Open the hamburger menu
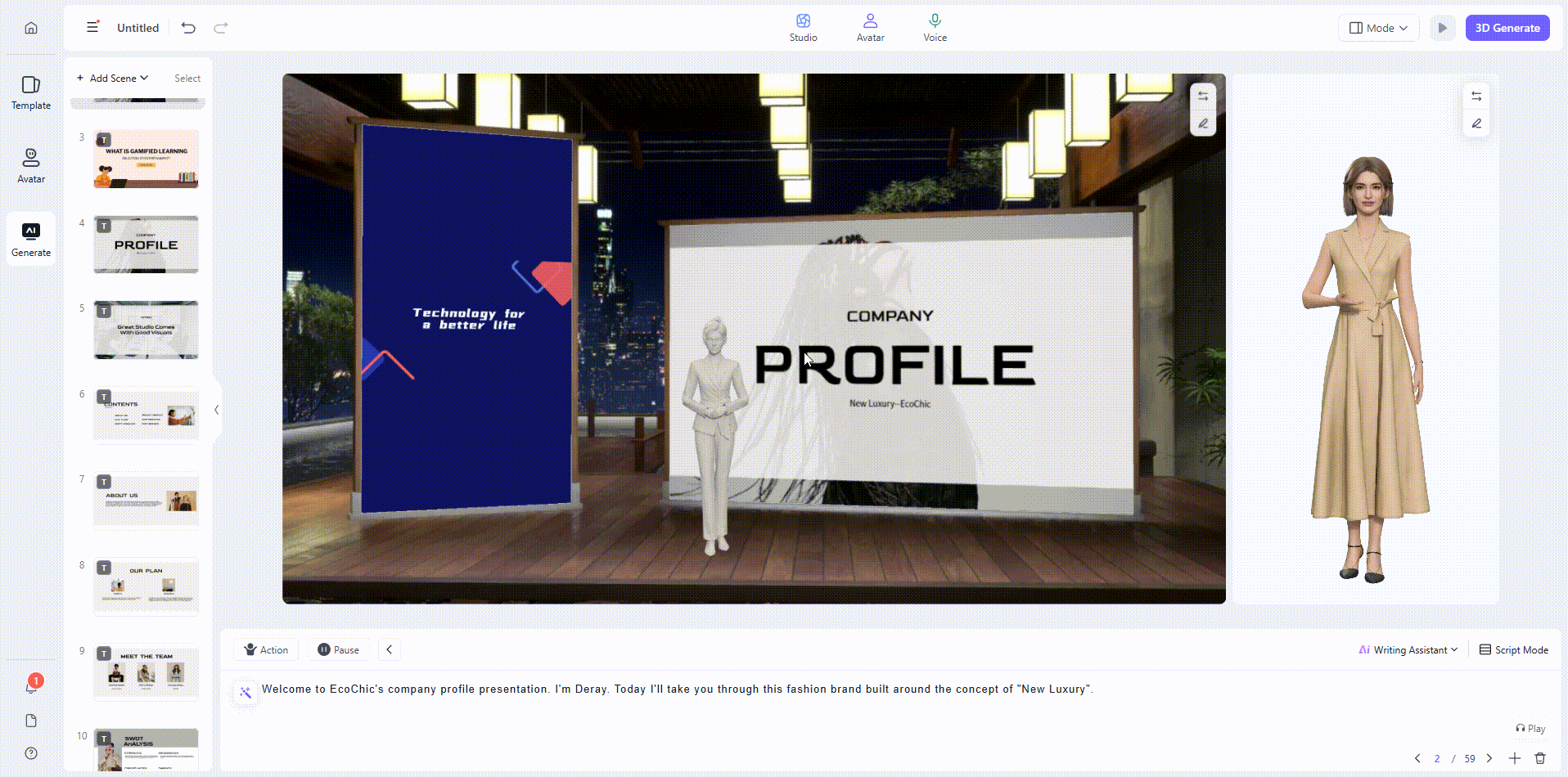Viewport: 1568px width, 777px height. pyautogui.click(x=92, y=27)
